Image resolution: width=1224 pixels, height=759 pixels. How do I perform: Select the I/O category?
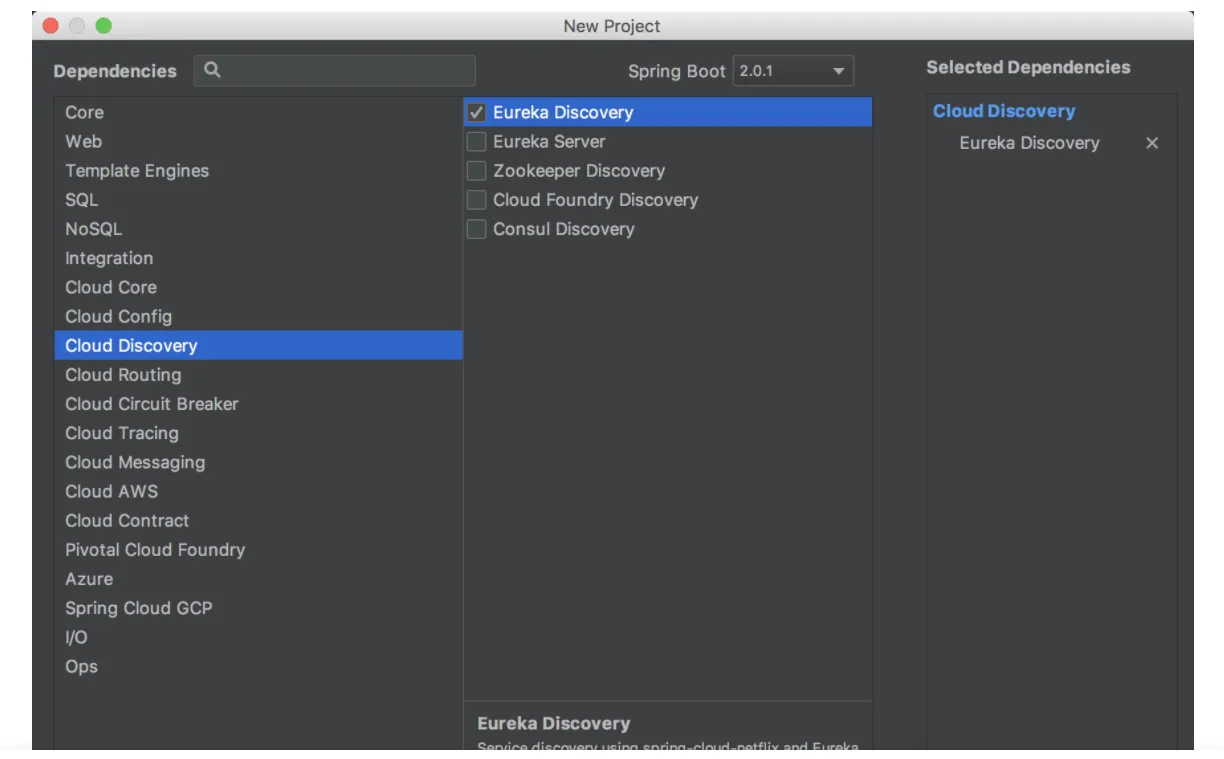258,636
